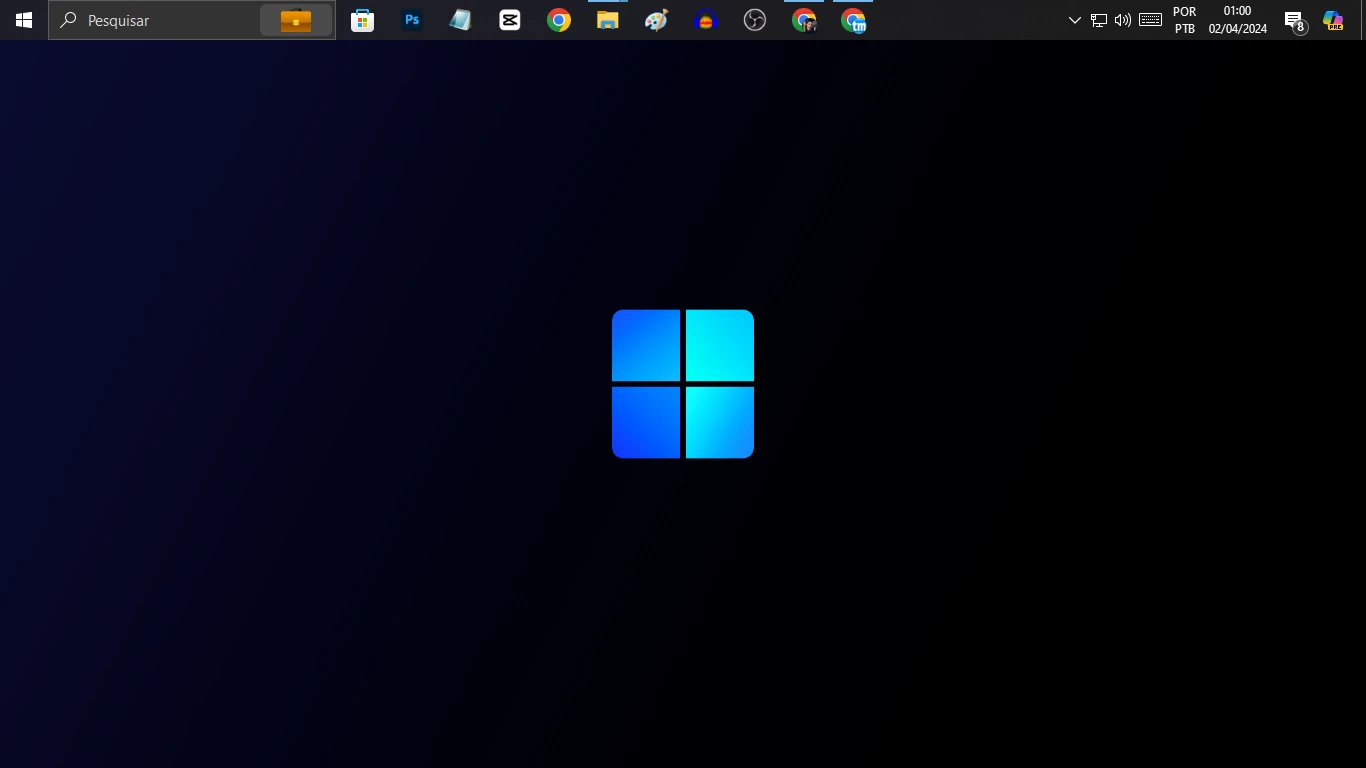Open the notification center
Screen dimensions: 1366x768
[x=1293, y=20]
